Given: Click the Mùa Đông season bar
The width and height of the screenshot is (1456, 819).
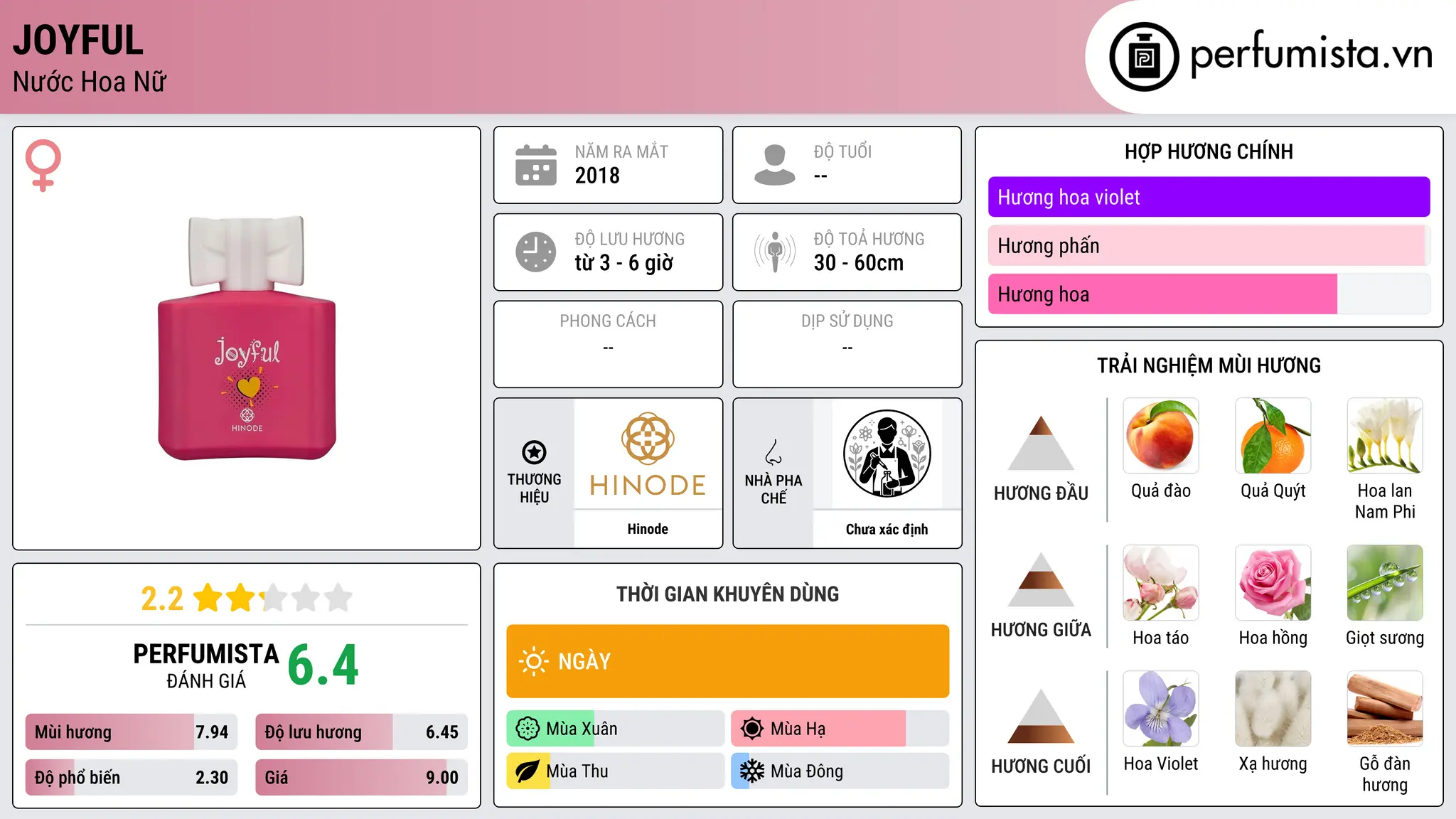Looking at the screenshot, I should coord(840,771).
